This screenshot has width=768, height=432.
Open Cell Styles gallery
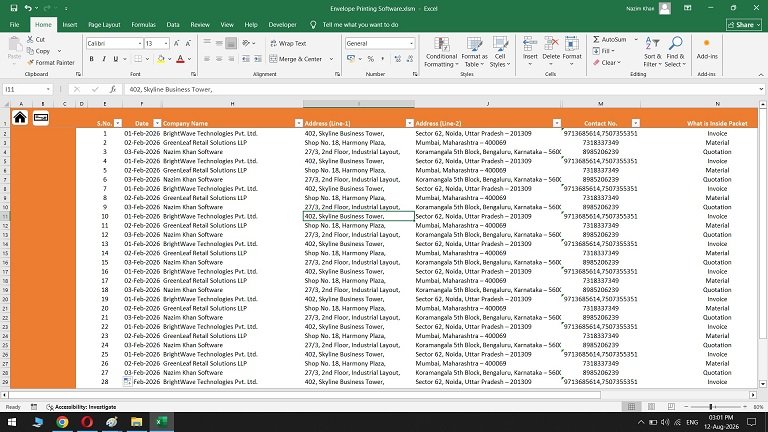tap(500, 52)
